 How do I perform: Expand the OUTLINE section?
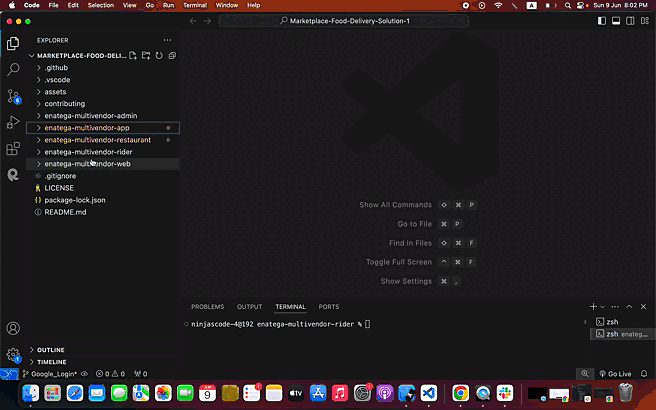(x=51, y=350)
